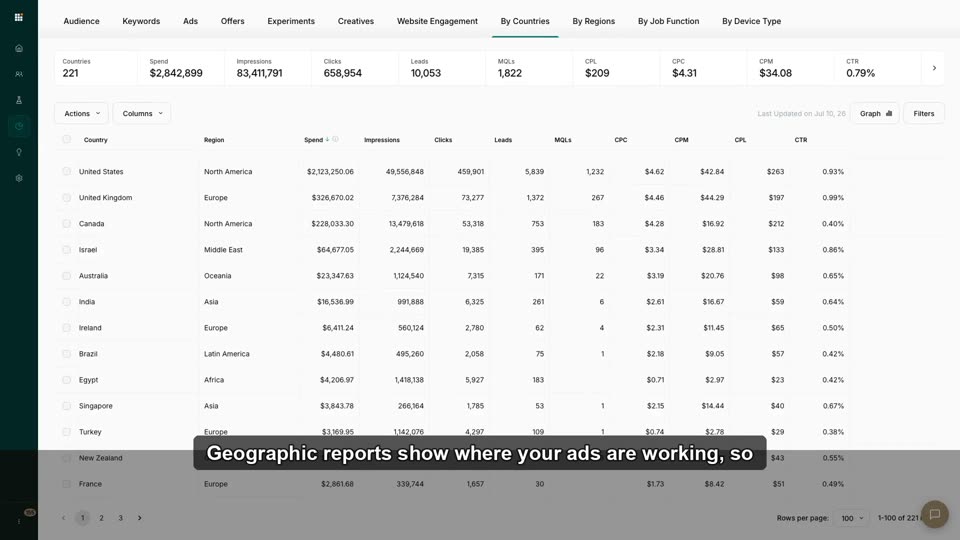Click the Spend column sort arrow
The height and width of the screenshot is (540, 960).
click(x=328, y=140)
